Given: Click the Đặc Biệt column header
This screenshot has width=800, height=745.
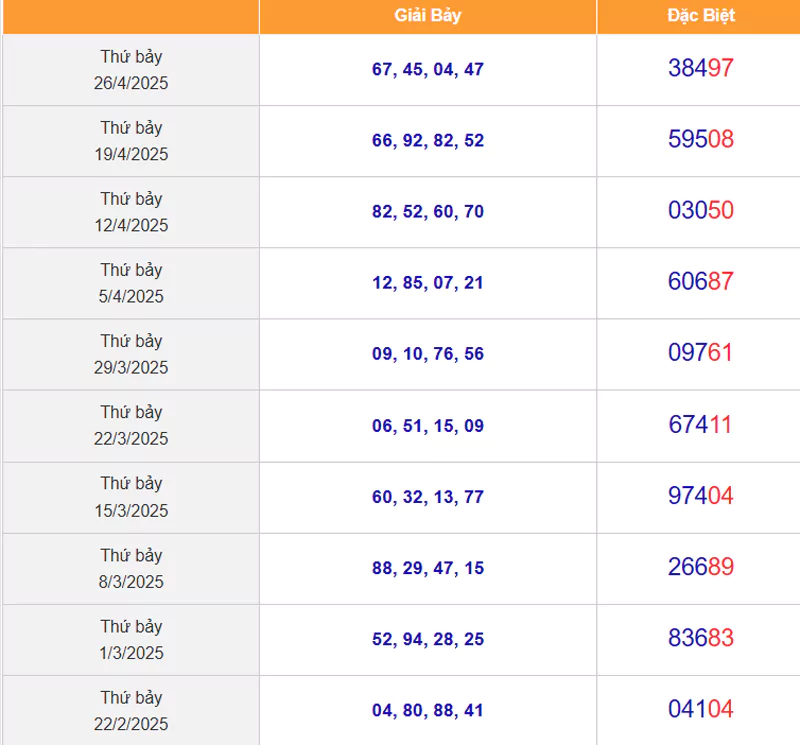Looking at the screenshot, I should (701, 16).
